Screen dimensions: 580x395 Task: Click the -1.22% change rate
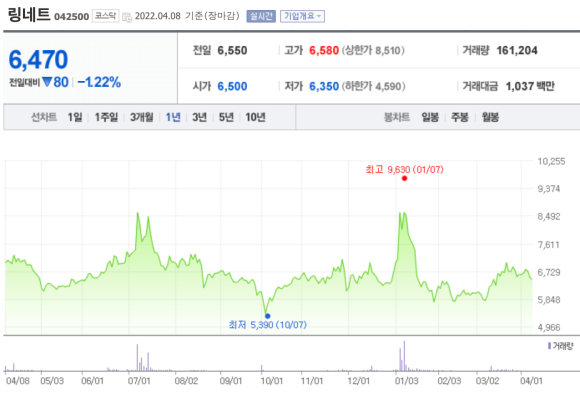[99, 82]
